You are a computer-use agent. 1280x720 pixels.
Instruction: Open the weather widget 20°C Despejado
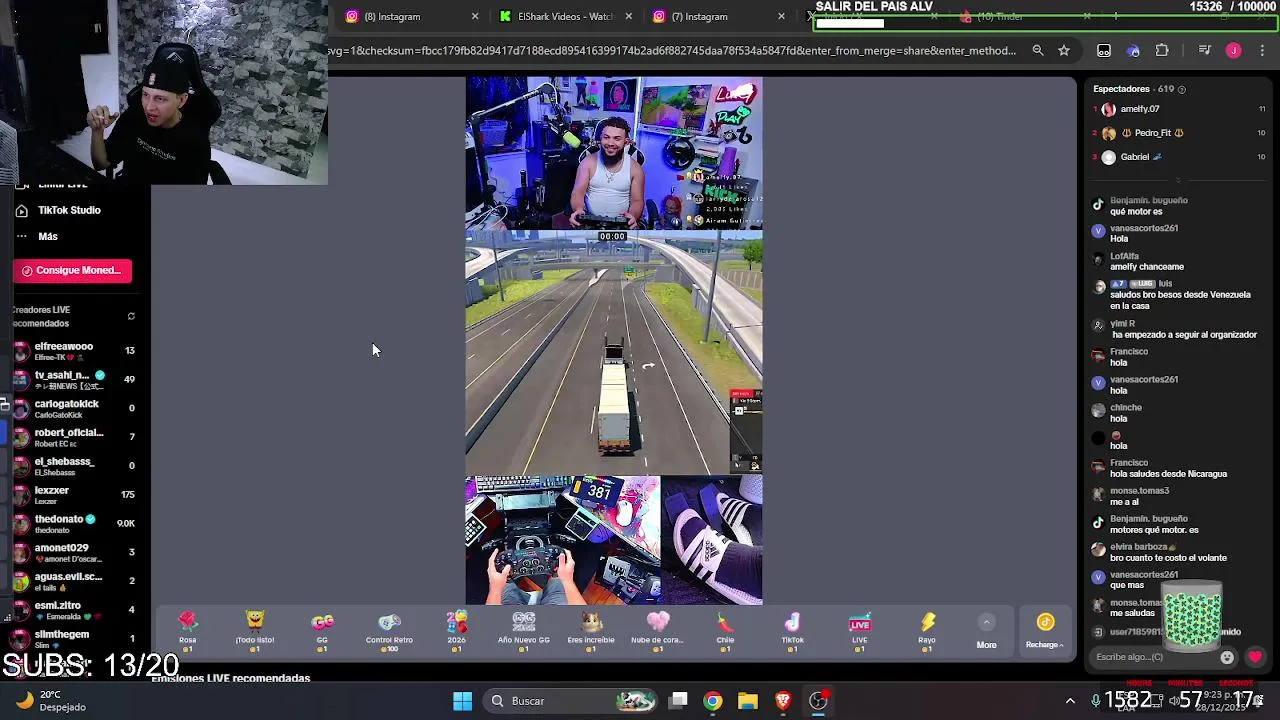[x=52, y=701]
